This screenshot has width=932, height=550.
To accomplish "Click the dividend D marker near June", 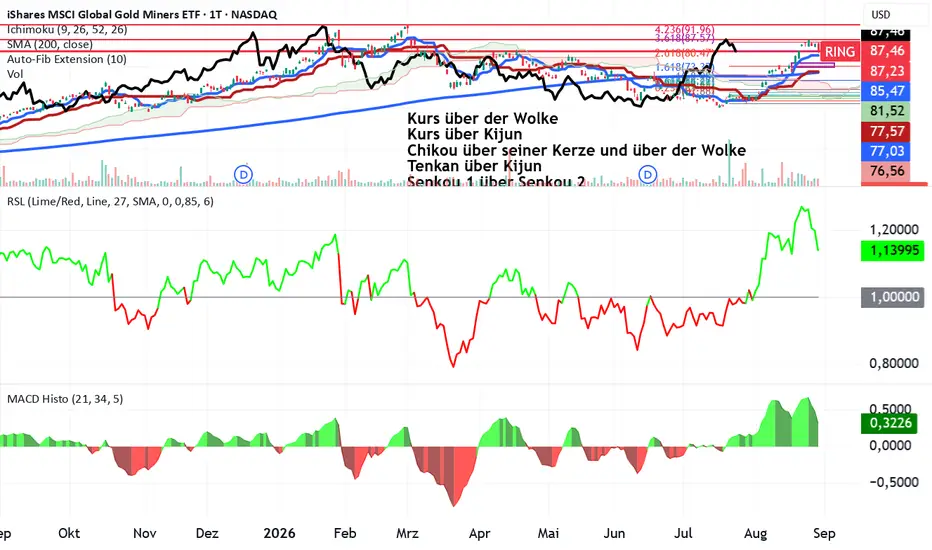I will tap(647, 175).
